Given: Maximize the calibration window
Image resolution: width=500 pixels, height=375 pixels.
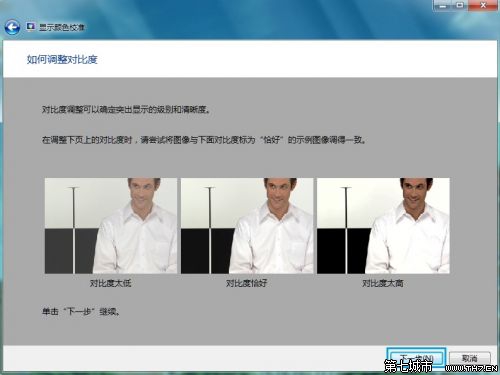Looking at the screenshot, I should coord(460,6).
